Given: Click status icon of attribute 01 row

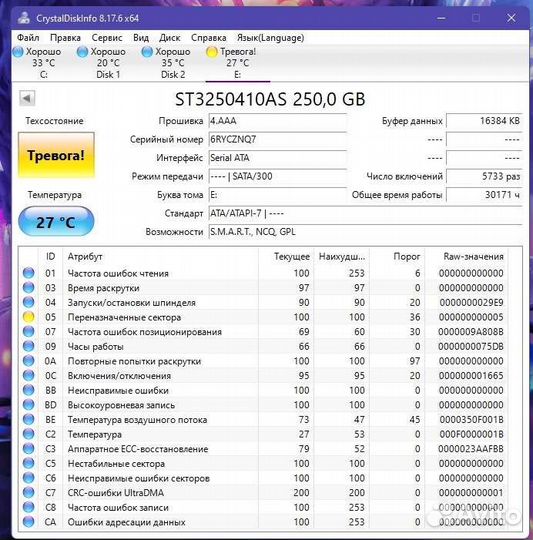Looking at the screenshot, I should [29, 273].
